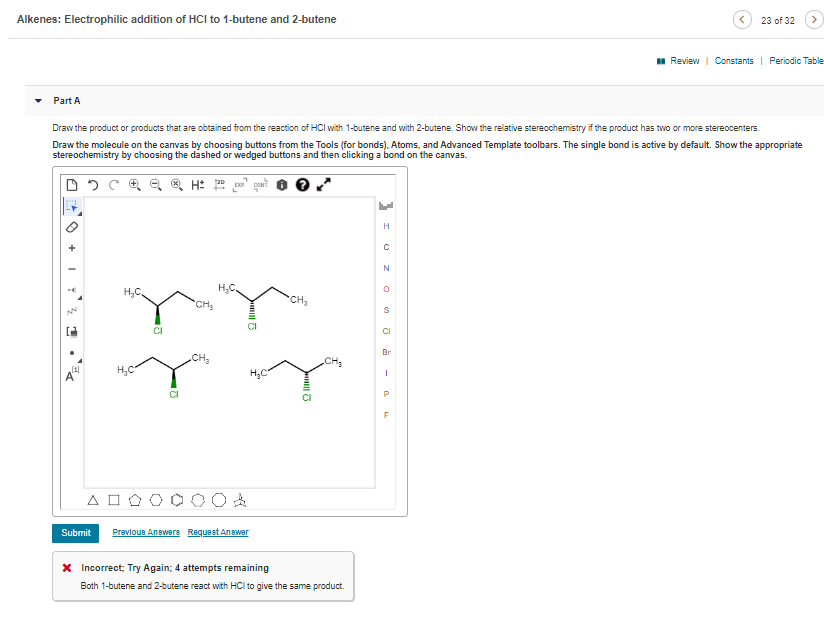
Task: Select the increase charge plus tool
Action: pyautogui.click(x=74, y=247)
